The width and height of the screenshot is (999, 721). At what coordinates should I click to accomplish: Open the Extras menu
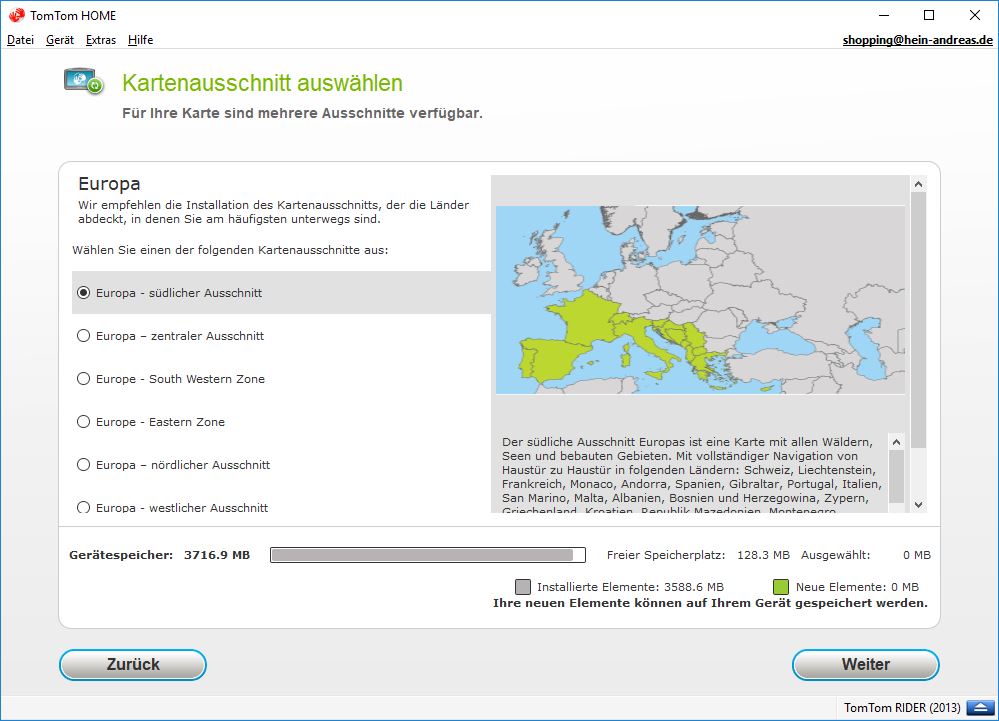101,40
